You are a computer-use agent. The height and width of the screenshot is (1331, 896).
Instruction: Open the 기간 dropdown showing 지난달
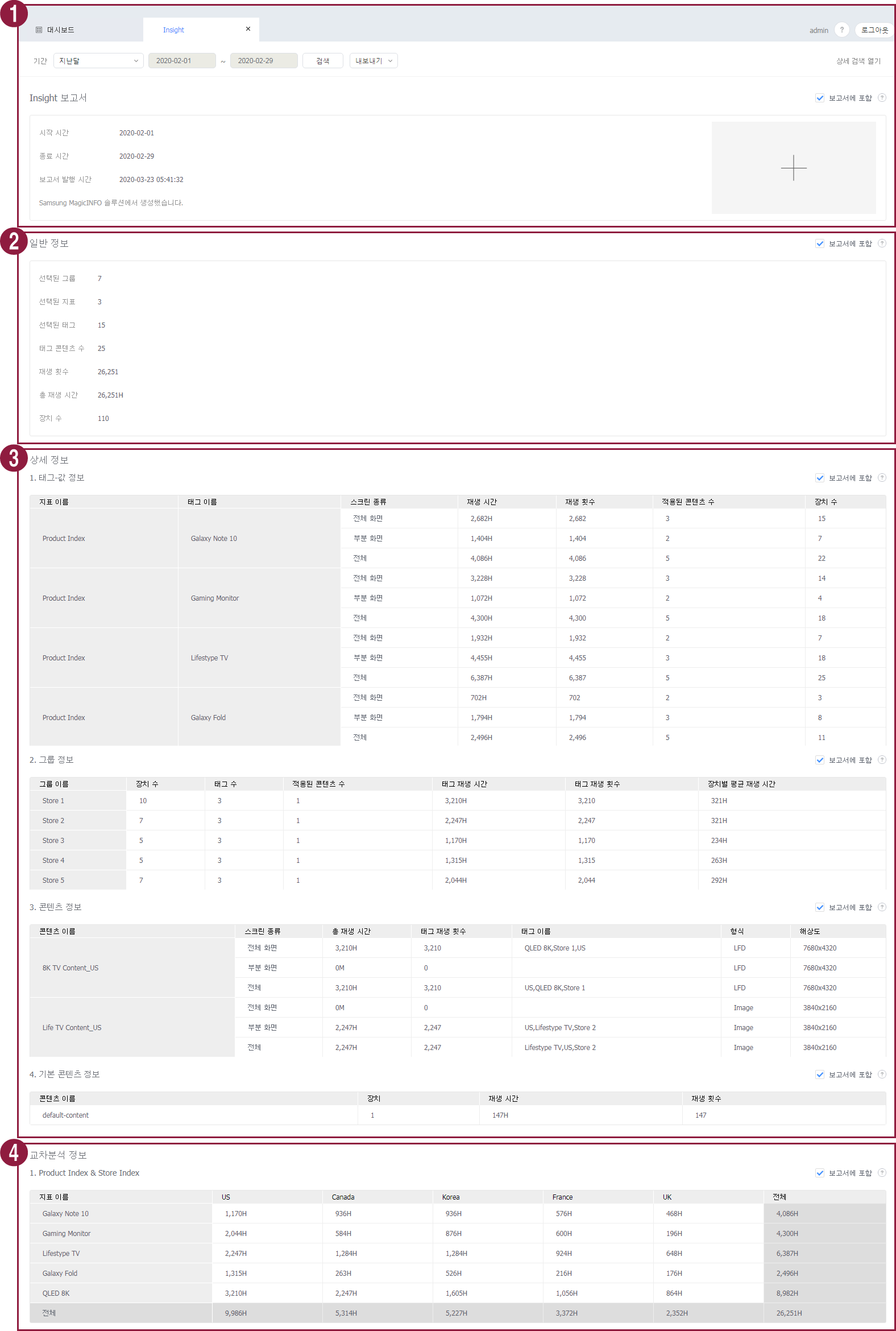coord(98,61)
